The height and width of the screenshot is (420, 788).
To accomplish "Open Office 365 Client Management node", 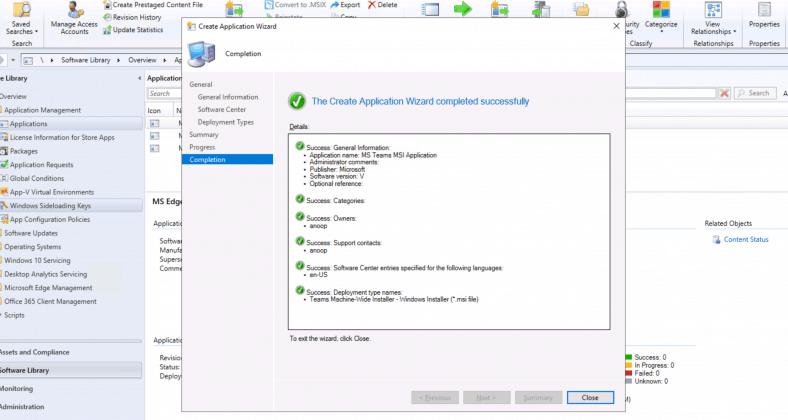I will [50, 301].
